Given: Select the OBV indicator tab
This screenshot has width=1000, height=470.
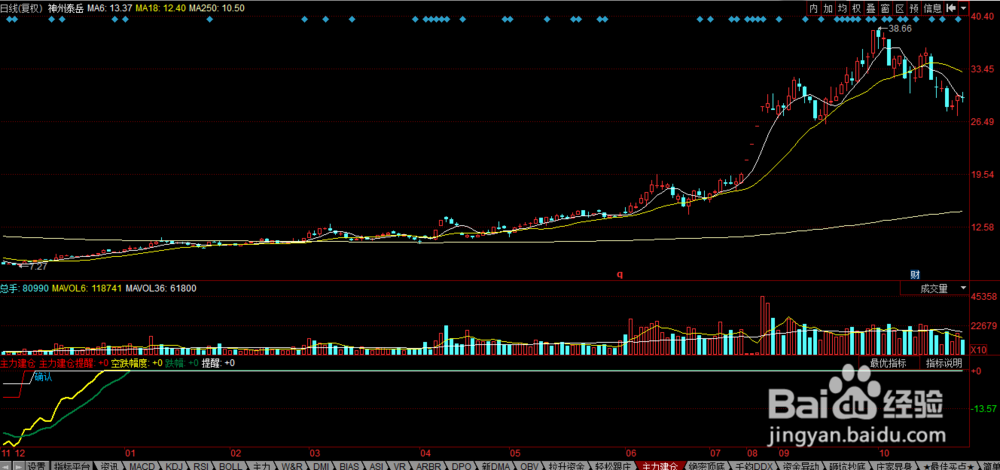Looking at the screenshot, I should [x=529, y=466].
